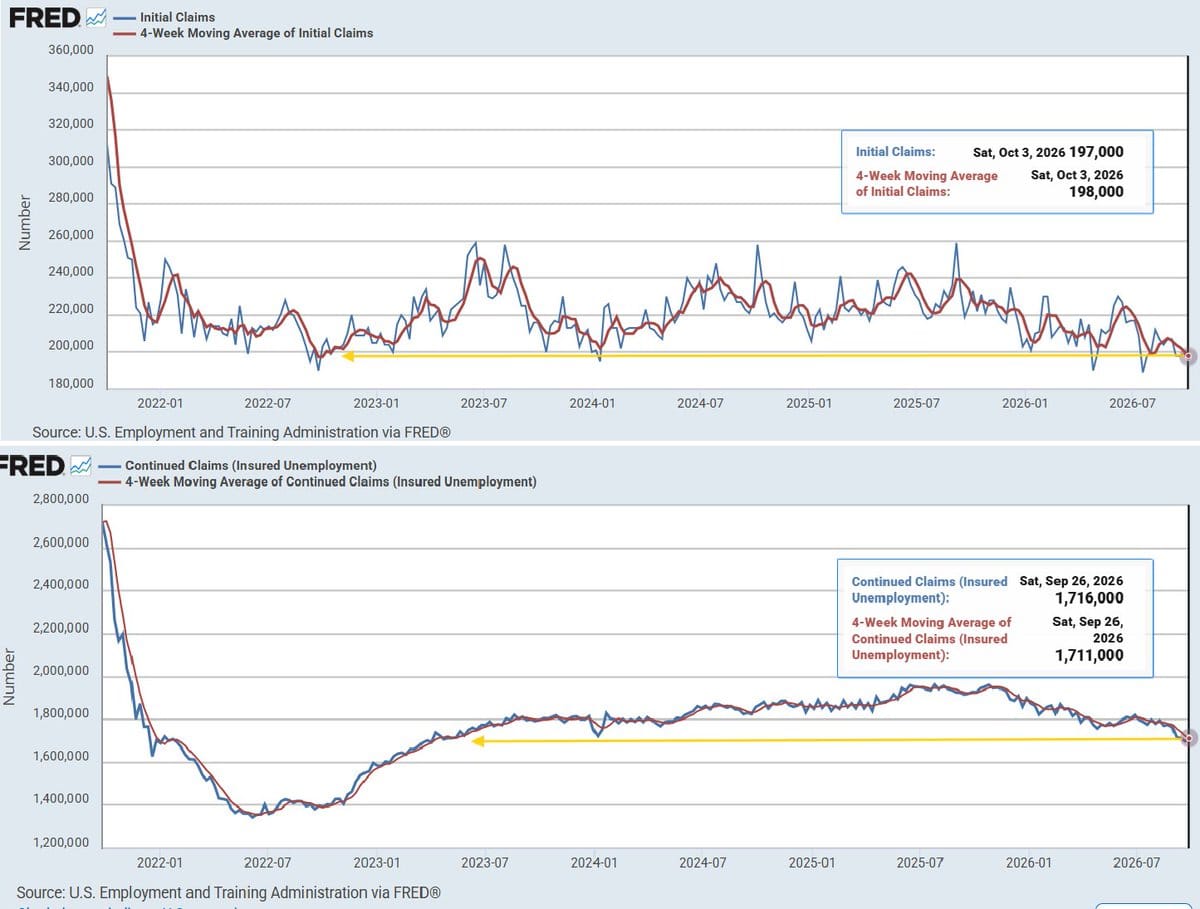
Task: Click 'Continued Claims (Insured Unemployment):' tooltip label
Action: coord(929,589)
